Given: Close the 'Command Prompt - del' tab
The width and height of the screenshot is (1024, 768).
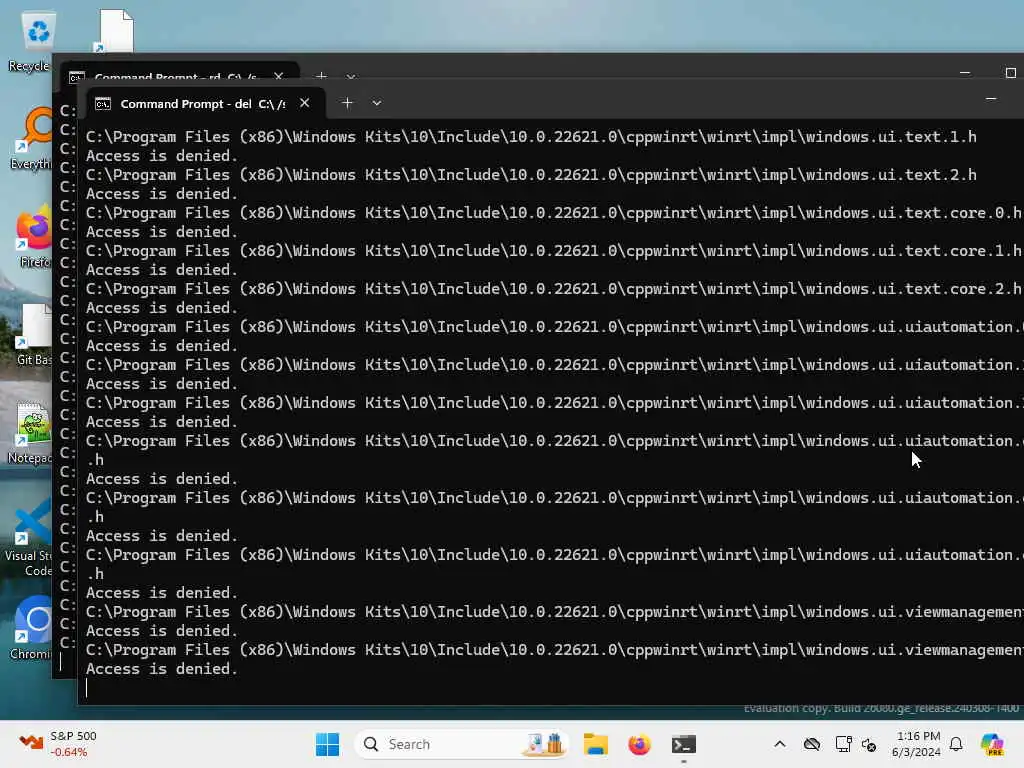Looking at the screenshot, I should pos(304,103).
